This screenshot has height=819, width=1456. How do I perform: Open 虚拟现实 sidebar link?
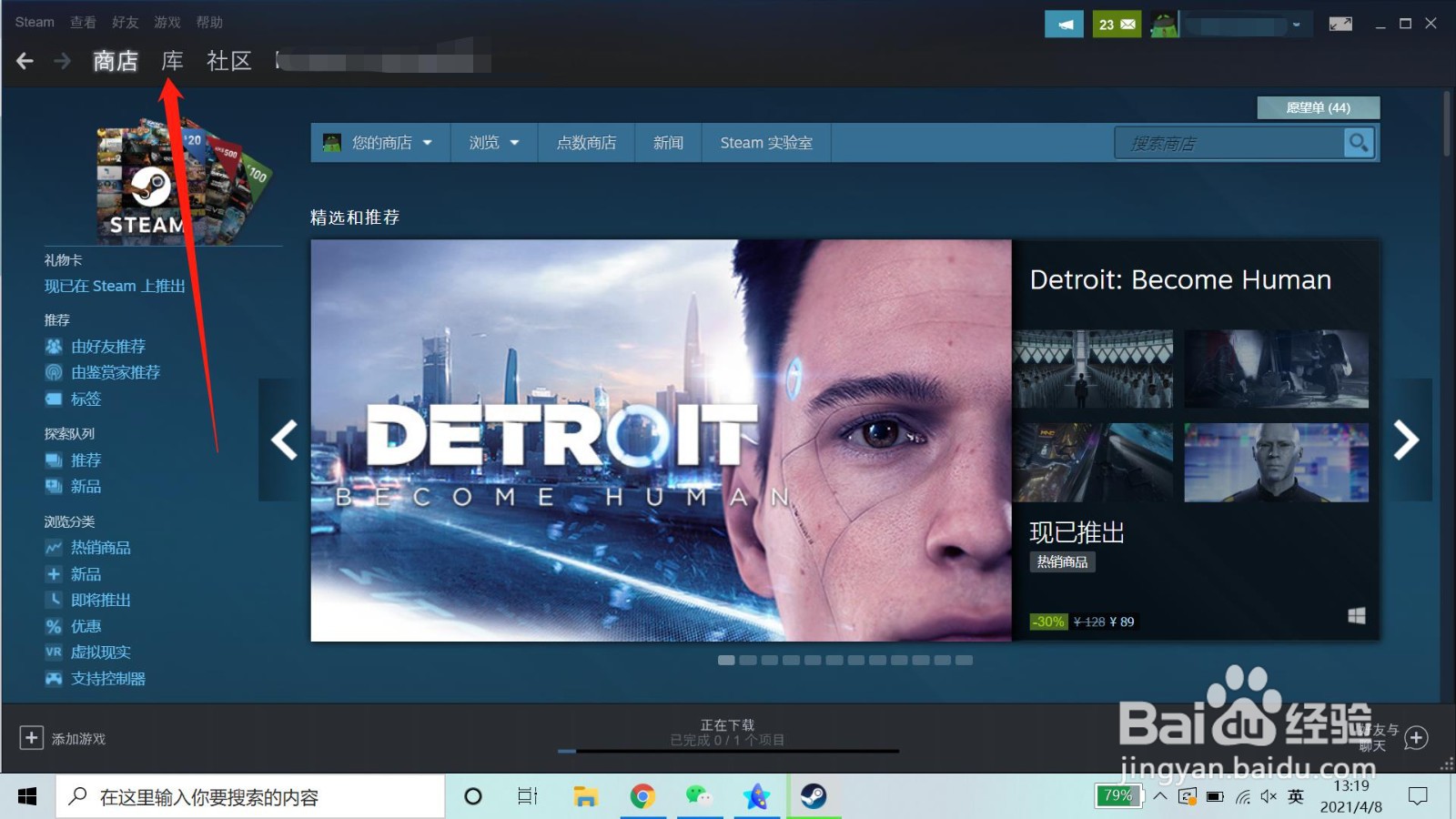tap(100, 652)
